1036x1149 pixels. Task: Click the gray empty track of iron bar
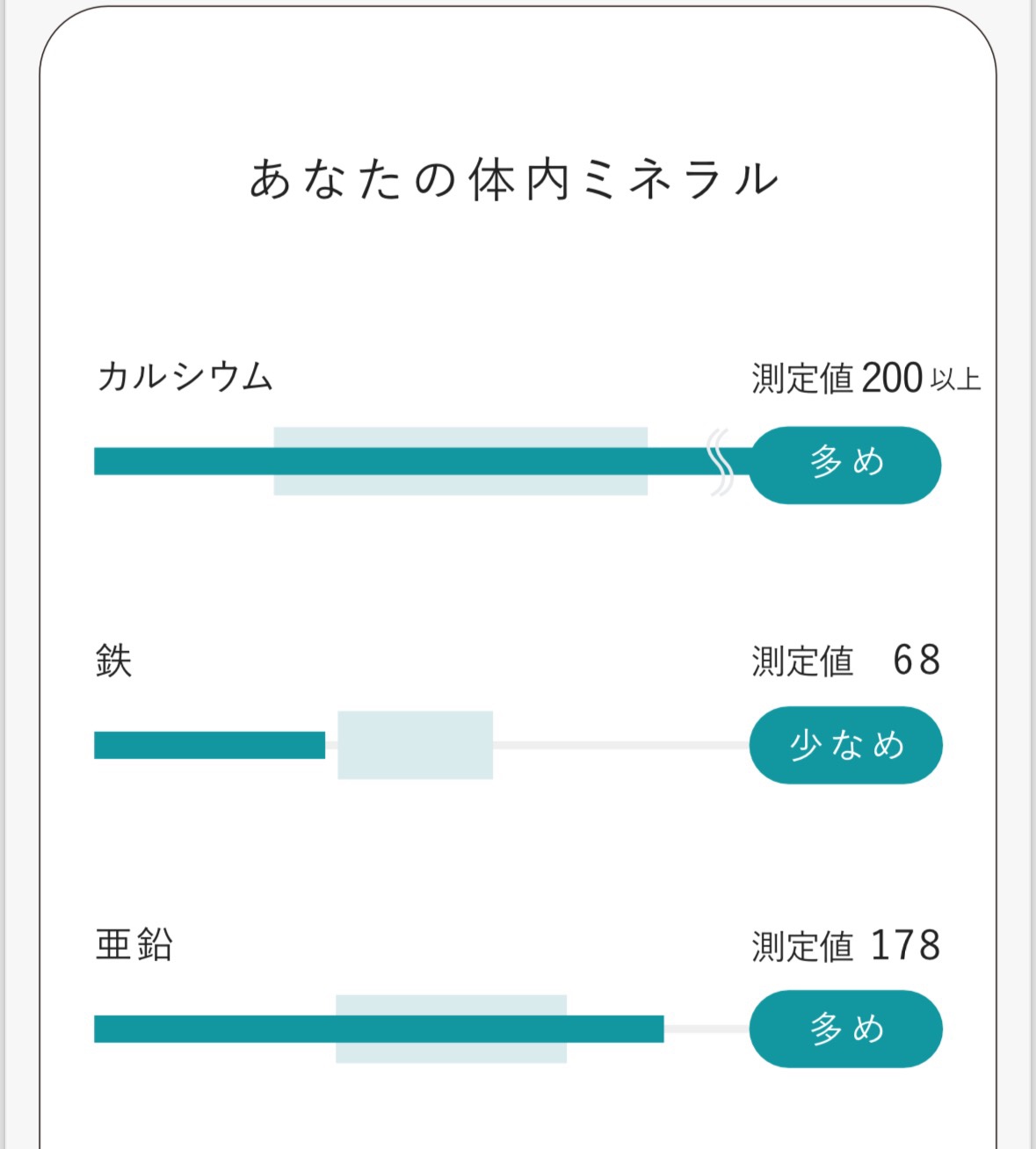(619, 745)
